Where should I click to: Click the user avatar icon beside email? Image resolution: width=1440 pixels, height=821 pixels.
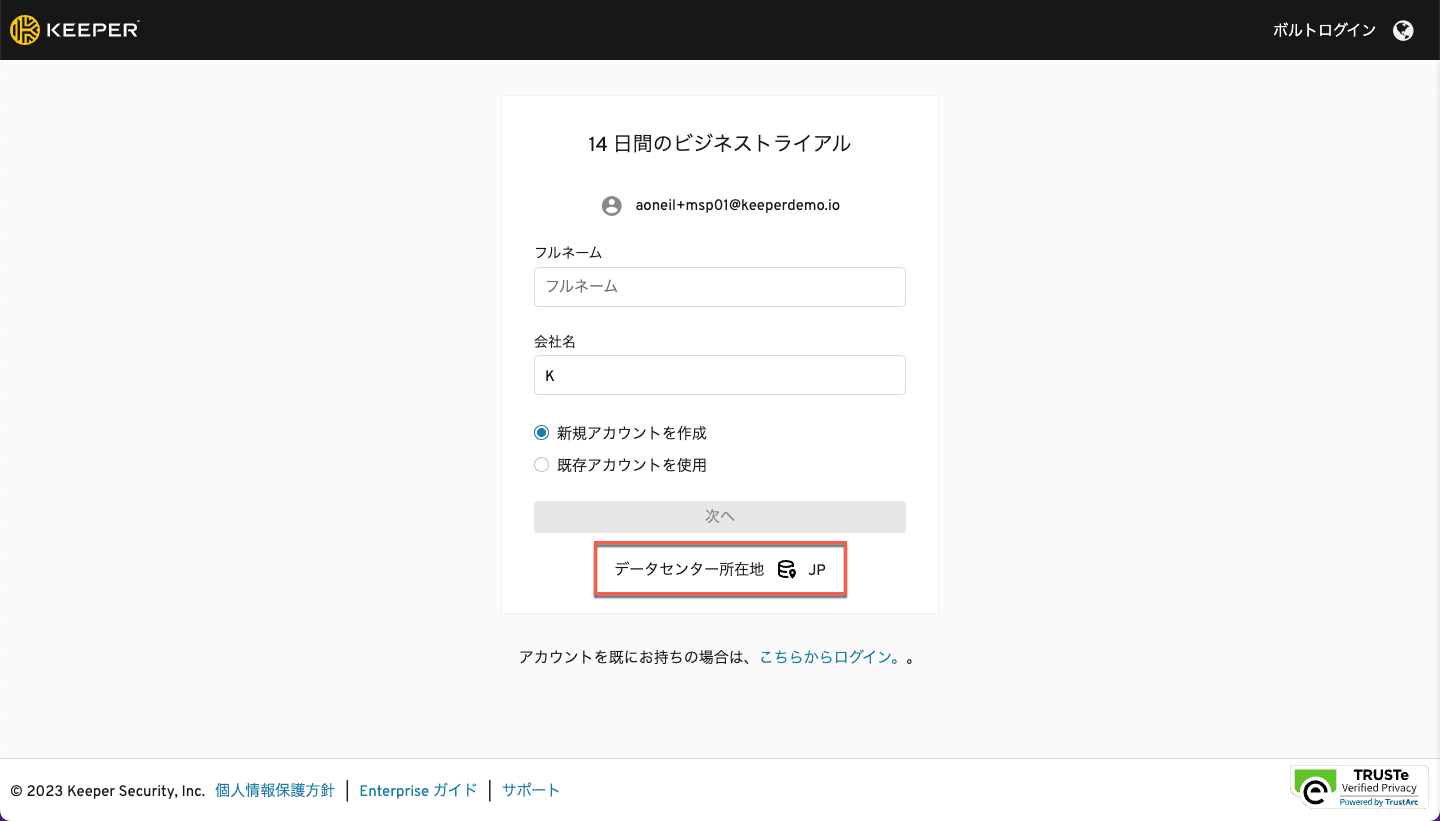point(612,206)
